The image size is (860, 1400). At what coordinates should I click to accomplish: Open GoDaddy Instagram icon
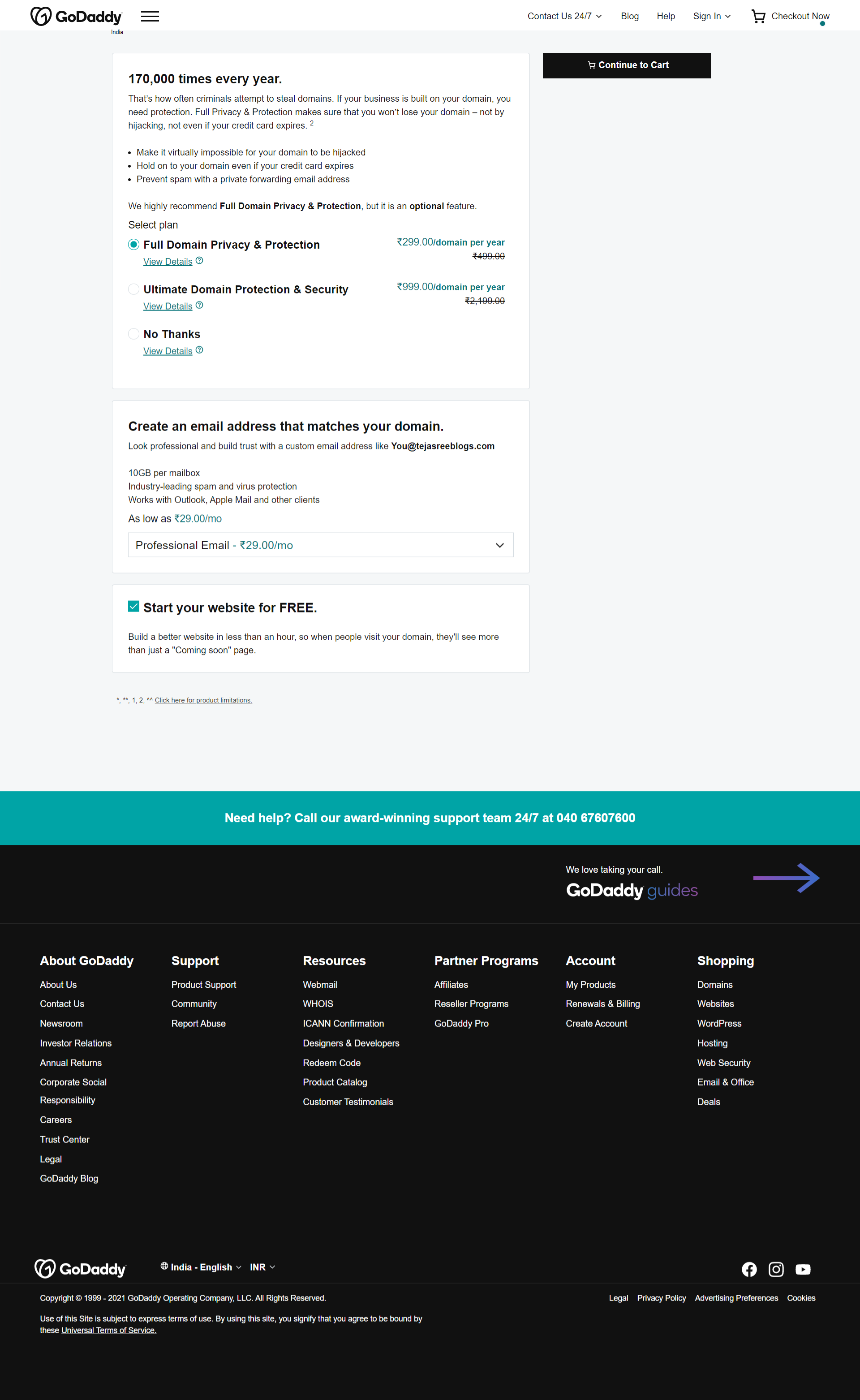776,1269
